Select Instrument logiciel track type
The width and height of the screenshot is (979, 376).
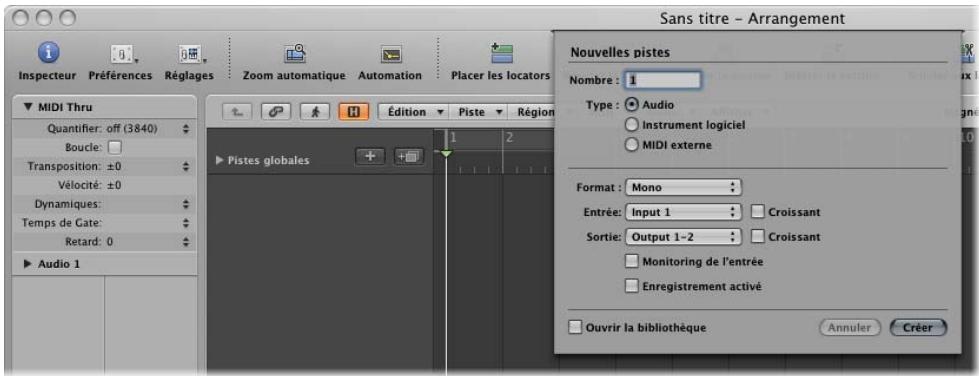632,125
